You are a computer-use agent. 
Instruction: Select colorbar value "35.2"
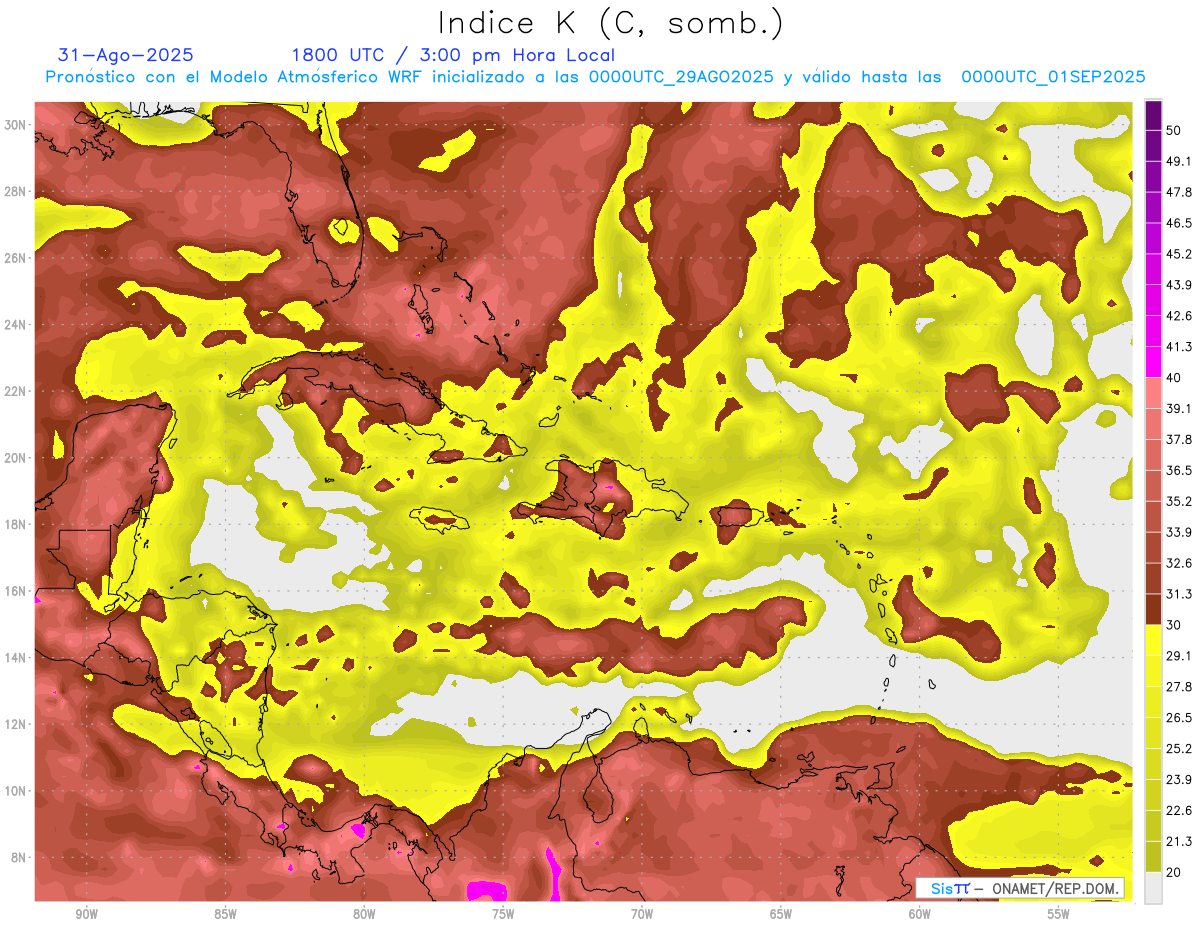(1179, 501)
